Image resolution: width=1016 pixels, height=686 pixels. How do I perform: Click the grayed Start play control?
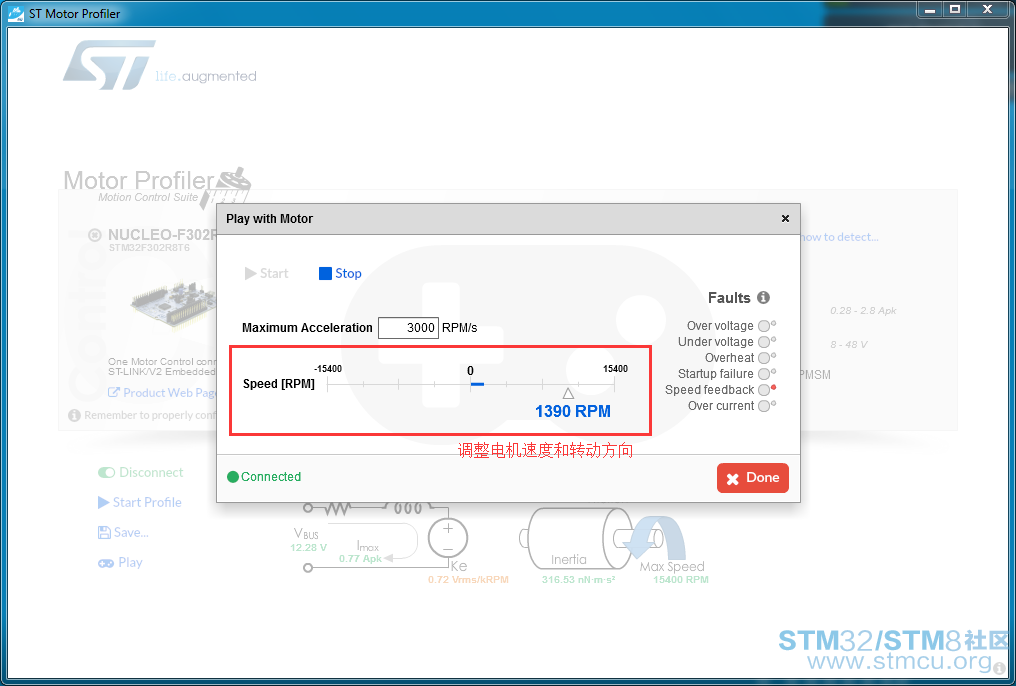[266, 273]
